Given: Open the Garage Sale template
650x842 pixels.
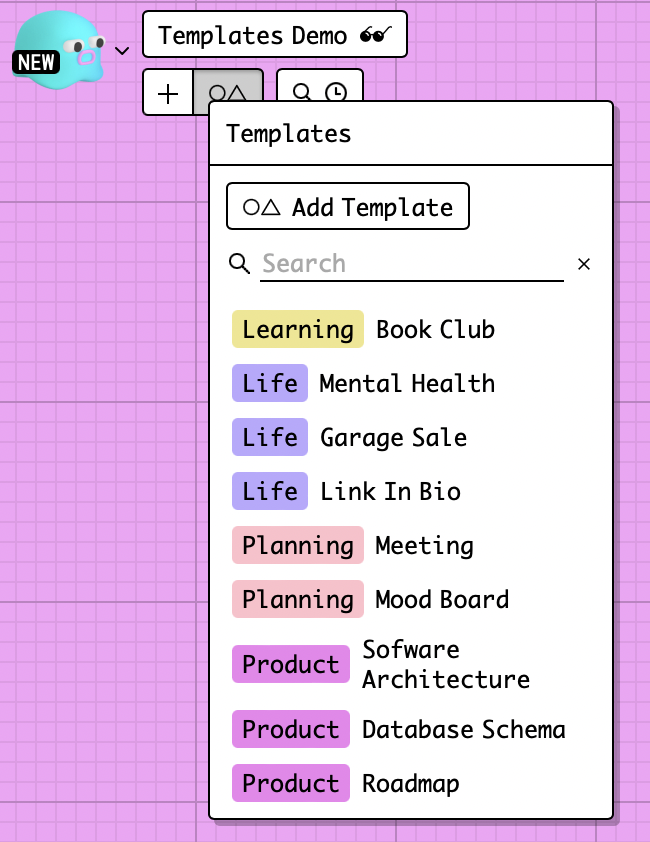Looking at the screenshot, I should [x=393, y=438].
